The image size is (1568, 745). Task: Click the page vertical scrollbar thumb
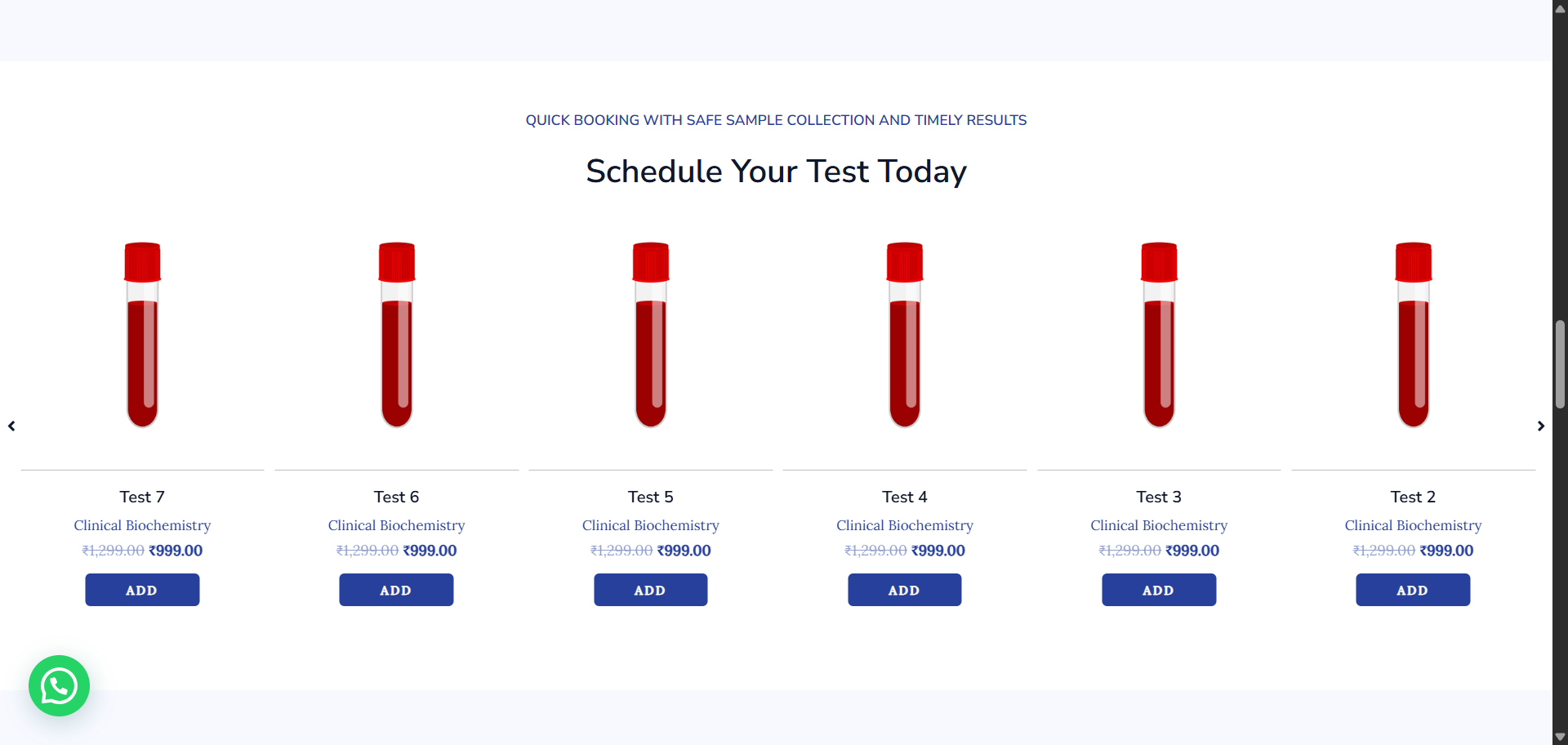(1560, 364)
